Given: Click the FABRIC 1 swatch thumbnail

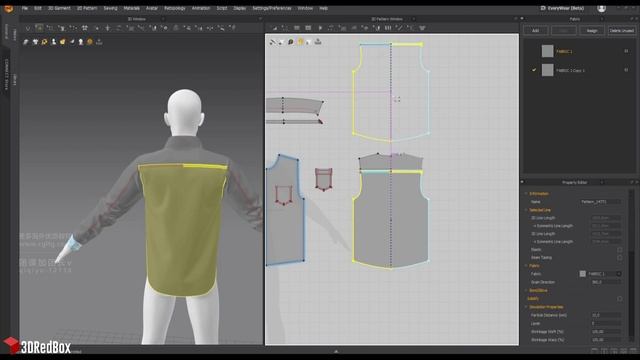Looking at the screenshot, I should pyautogui.click(x=547, y=51).
